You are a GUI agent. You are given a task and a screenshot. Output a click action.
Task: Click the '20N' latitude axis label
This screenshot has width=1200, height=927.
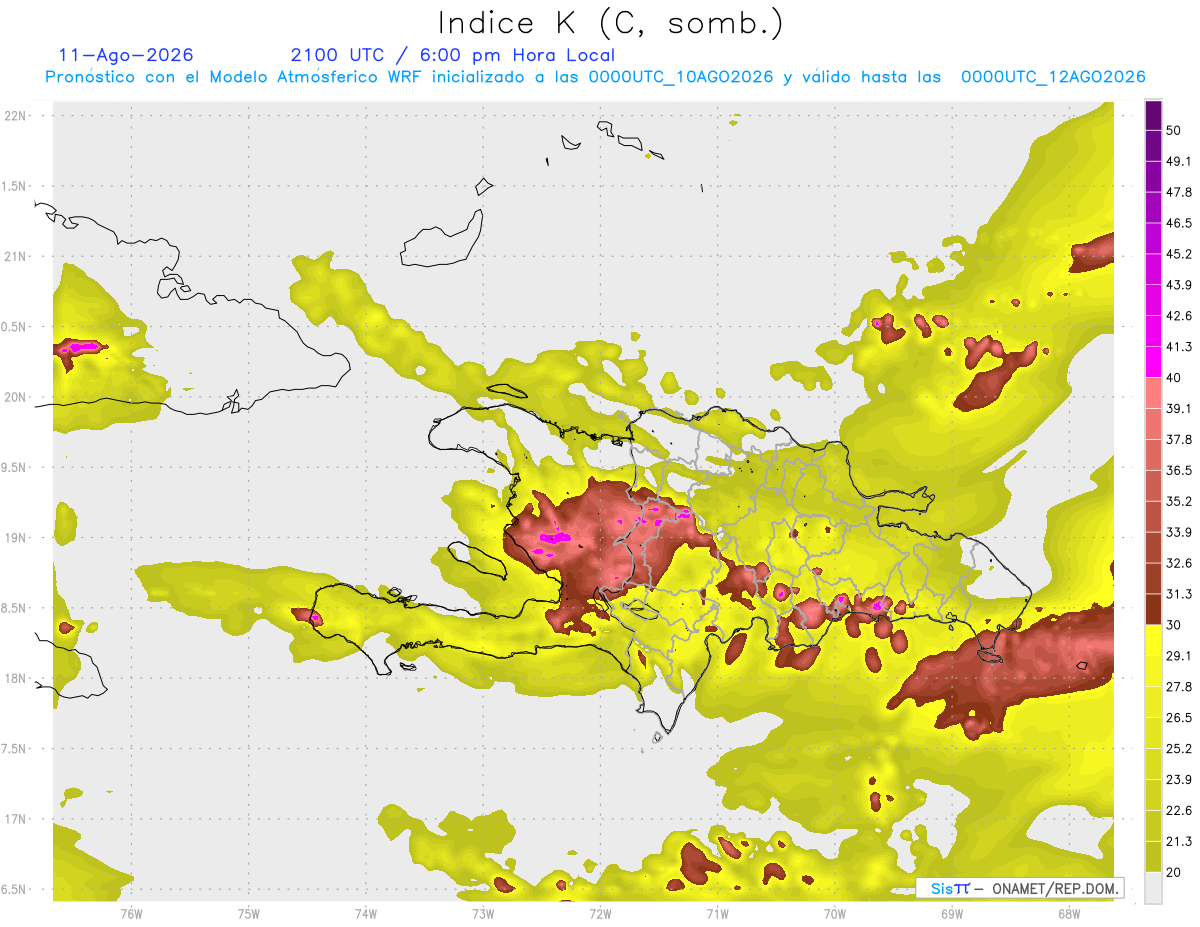tap(16, 397)
